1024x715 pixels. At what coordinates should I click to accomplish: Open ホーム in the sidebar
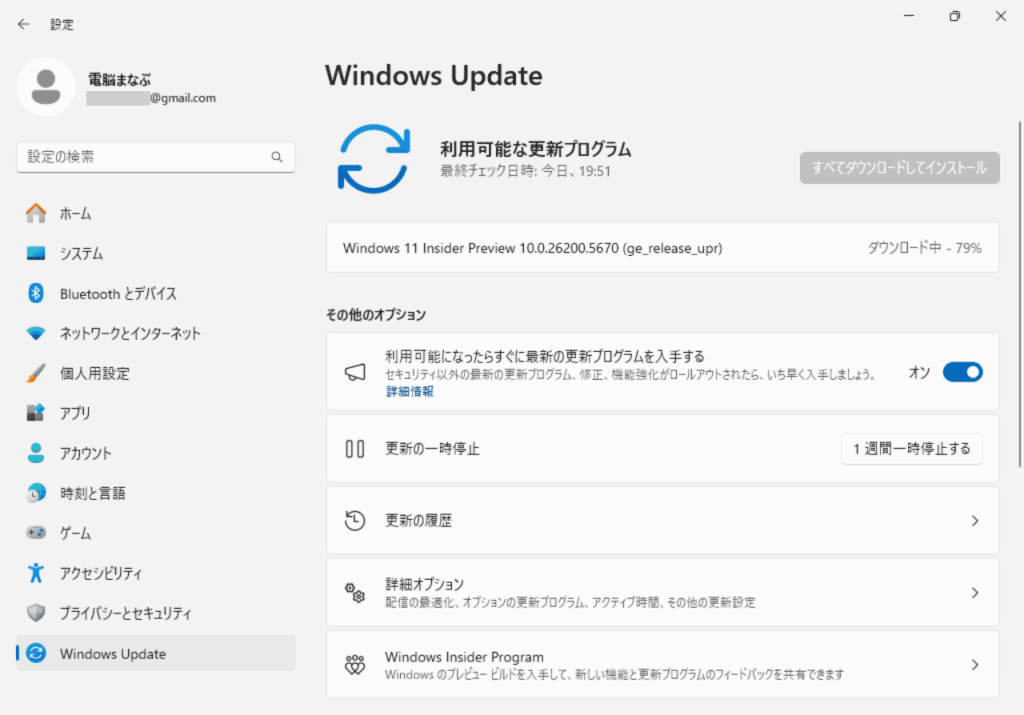click(x=156, y=214)
